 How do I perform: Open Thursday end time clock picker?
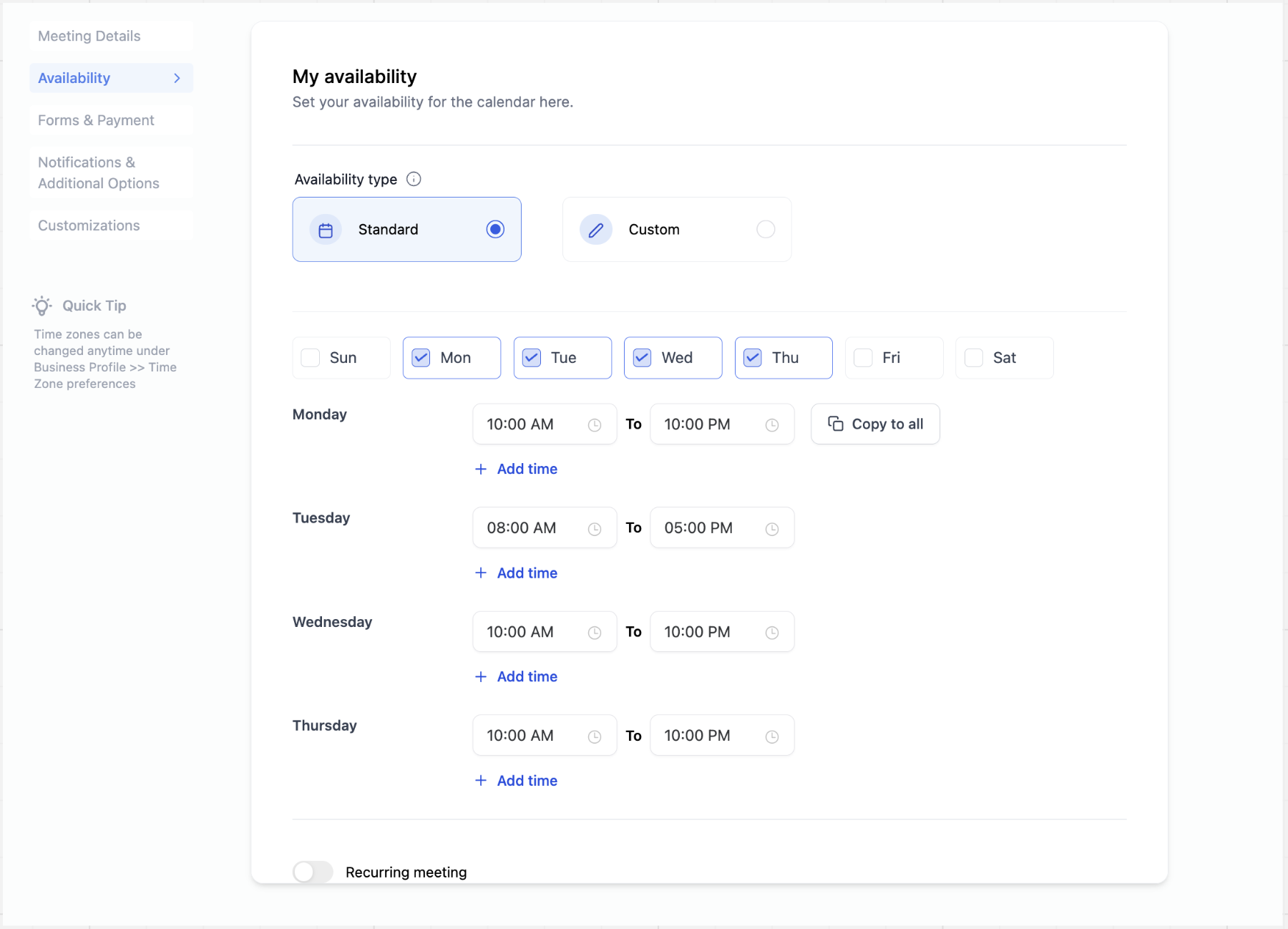point(772,736)
